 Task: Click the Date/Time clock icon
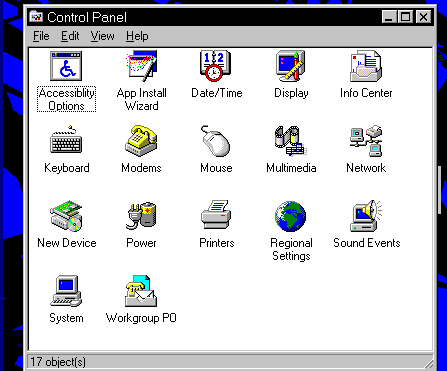(216, 66)
